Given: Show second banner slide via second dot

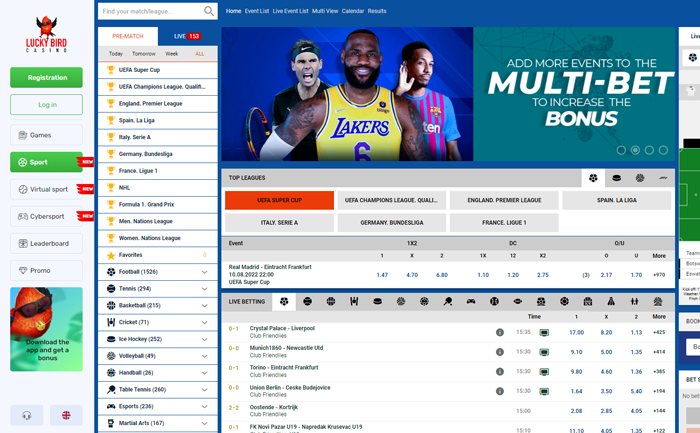Looking at the screenshot, I should pyautogui.click(x=635, y=150).
